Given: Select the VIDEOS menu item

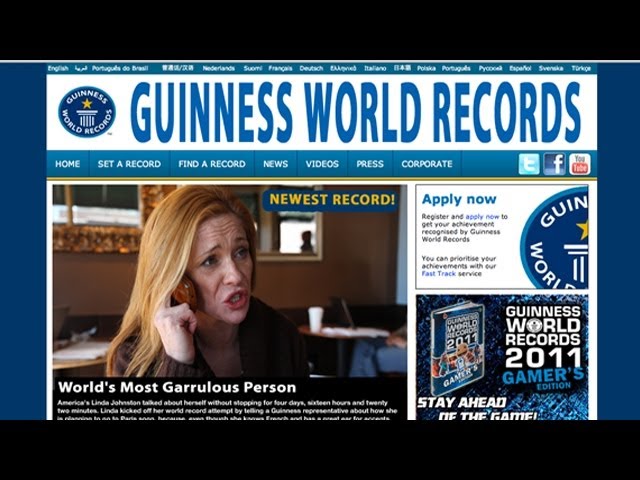Looking at the screenshot, I should coord(322,164).
